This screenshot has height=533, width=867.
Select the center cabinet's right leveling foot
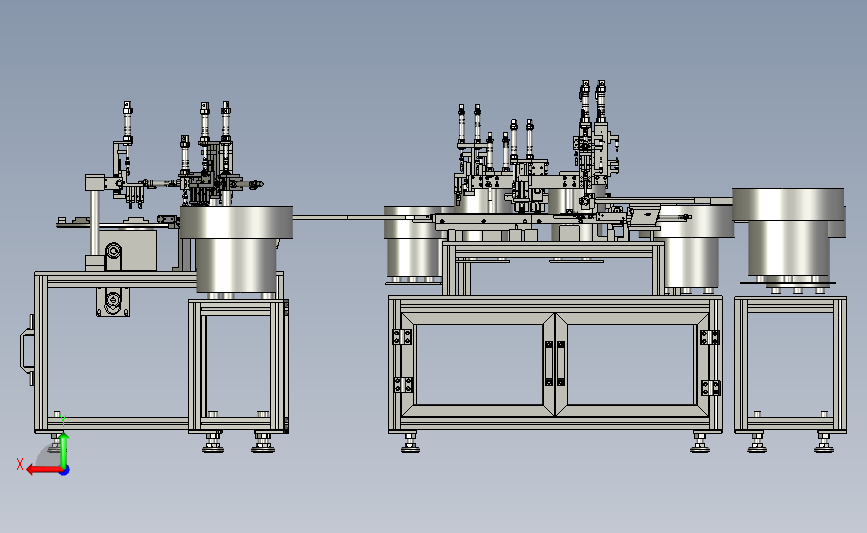click(x=700, y=443)
